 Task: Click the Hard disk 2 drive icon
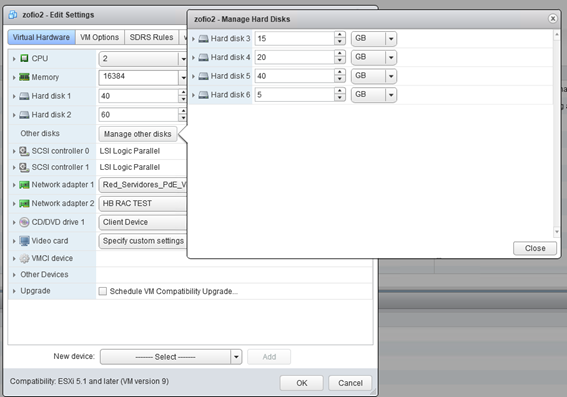[x=24, y=115]
